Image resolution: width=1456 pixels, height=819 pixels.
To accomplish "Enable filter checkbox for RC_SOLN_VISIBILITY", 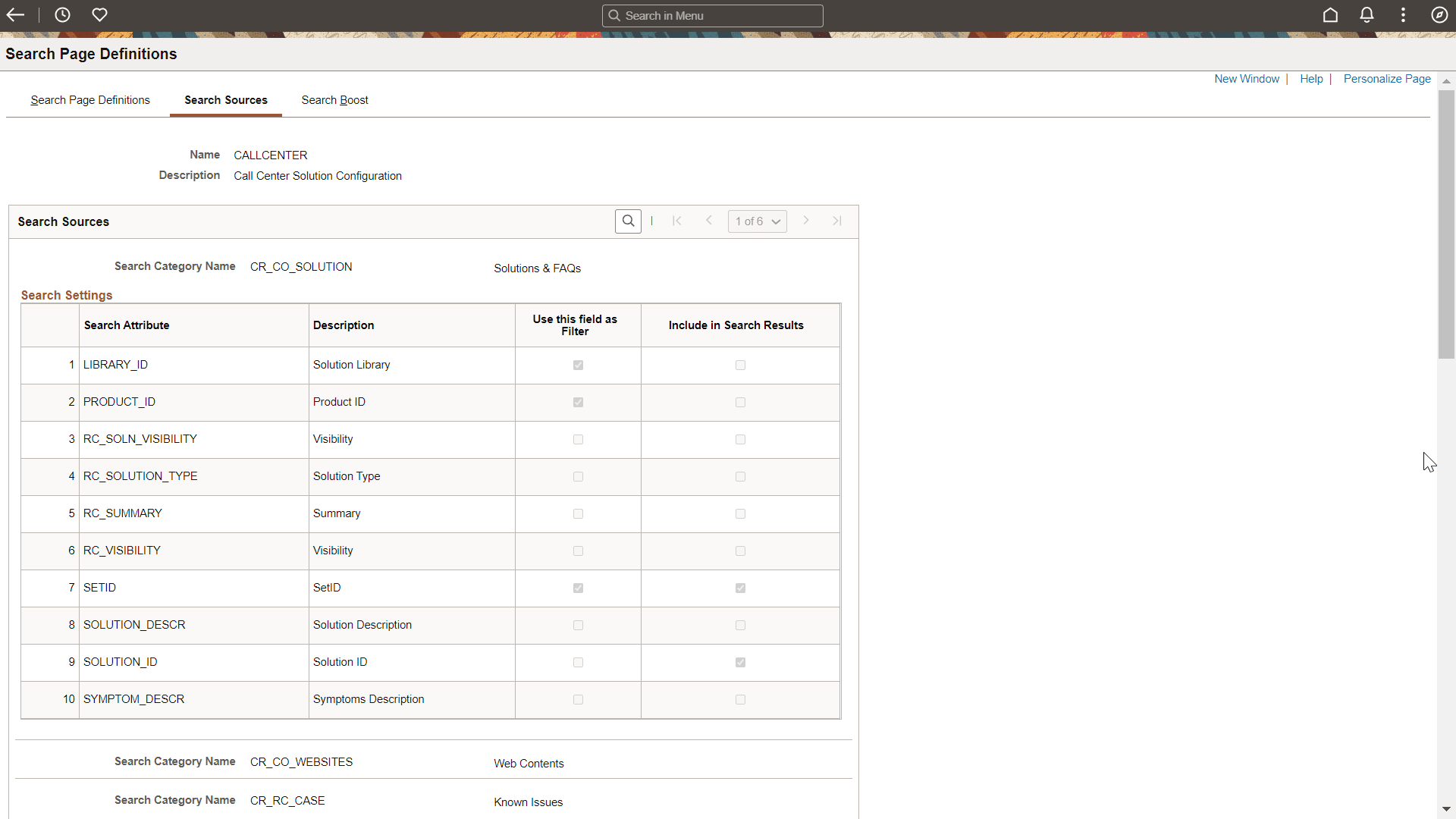I will (x=578, y=439).
